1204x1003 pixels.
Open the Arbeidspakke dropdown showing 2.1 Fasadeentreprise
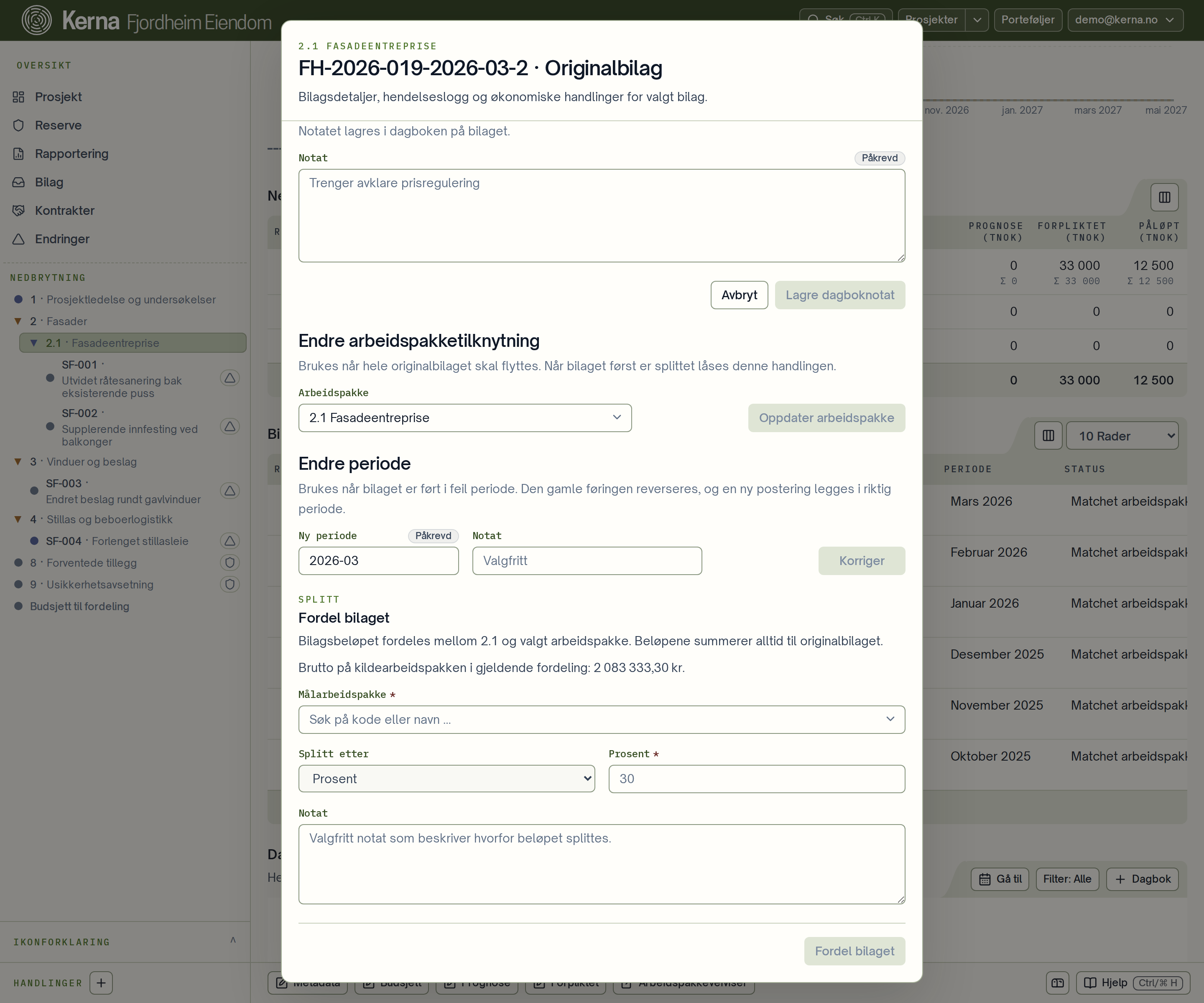click(465, 418)
